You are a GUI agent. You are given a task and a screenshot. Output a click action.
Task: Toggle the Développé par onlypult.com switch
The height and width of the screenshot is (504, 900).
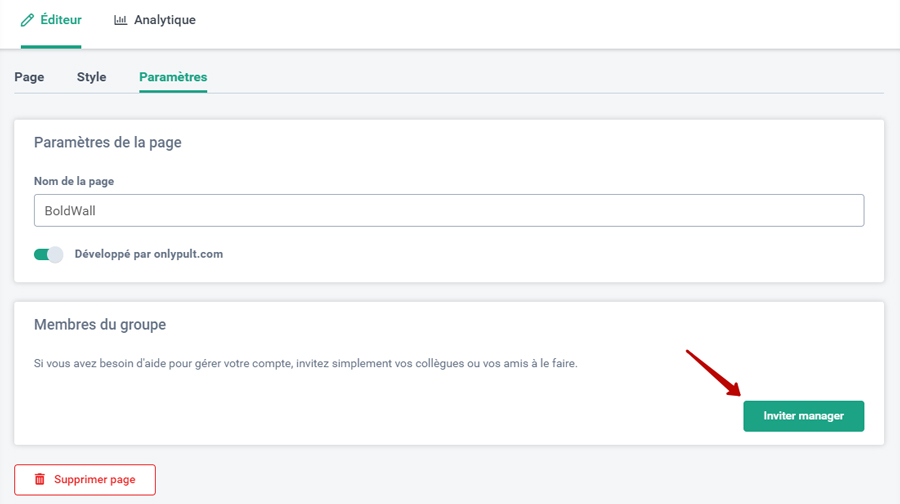[x=48, y=254]
